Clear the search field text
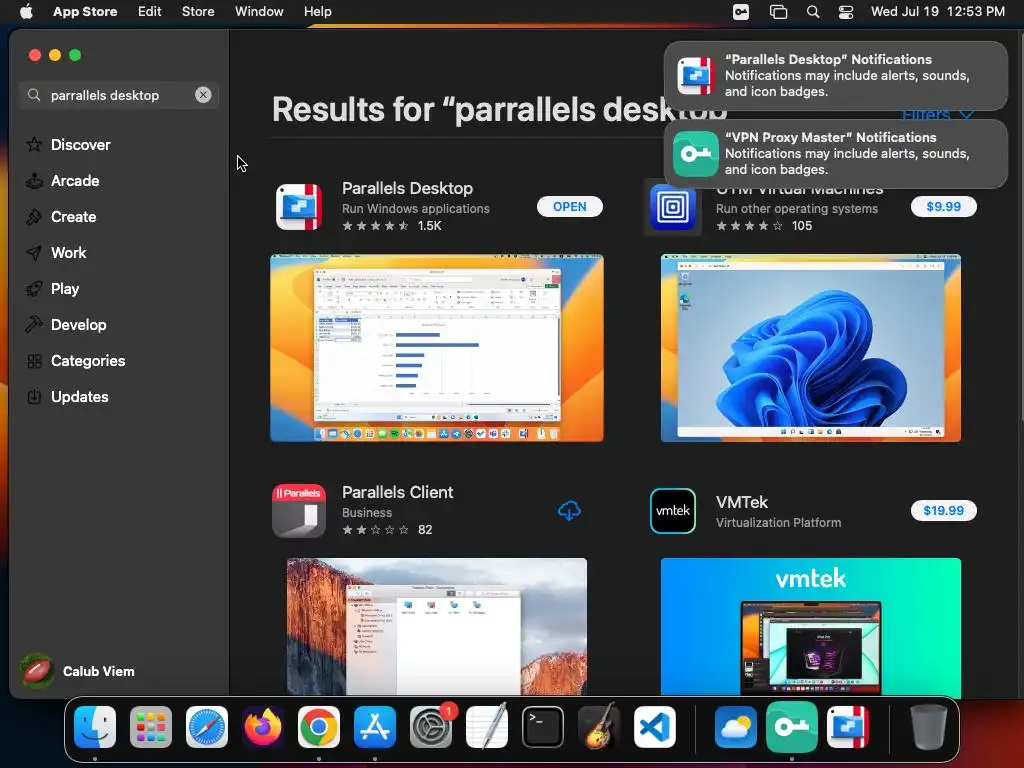The height and width of the screenshot is (768, 1024). tap(203, 95)
